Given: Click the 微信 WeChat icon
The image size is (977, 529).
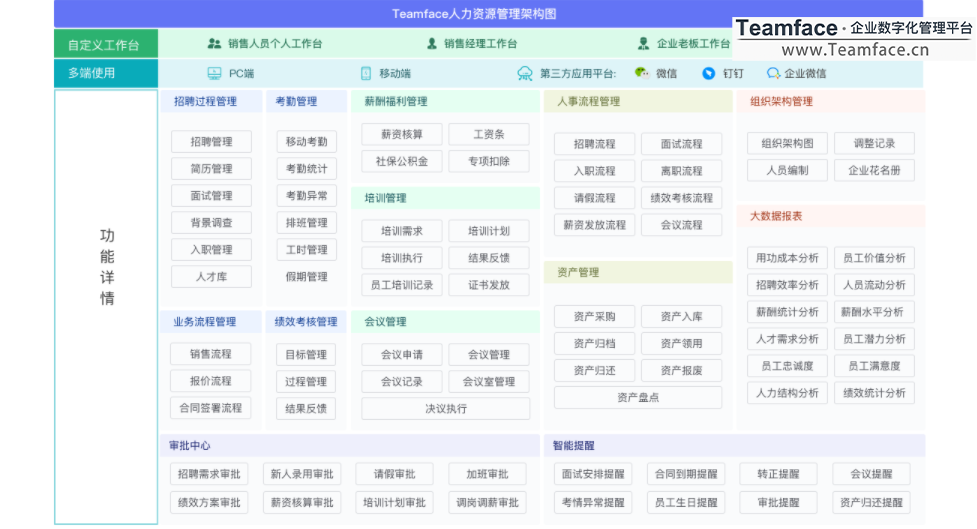Looking at the screenshot, I should tap(642, 73).
